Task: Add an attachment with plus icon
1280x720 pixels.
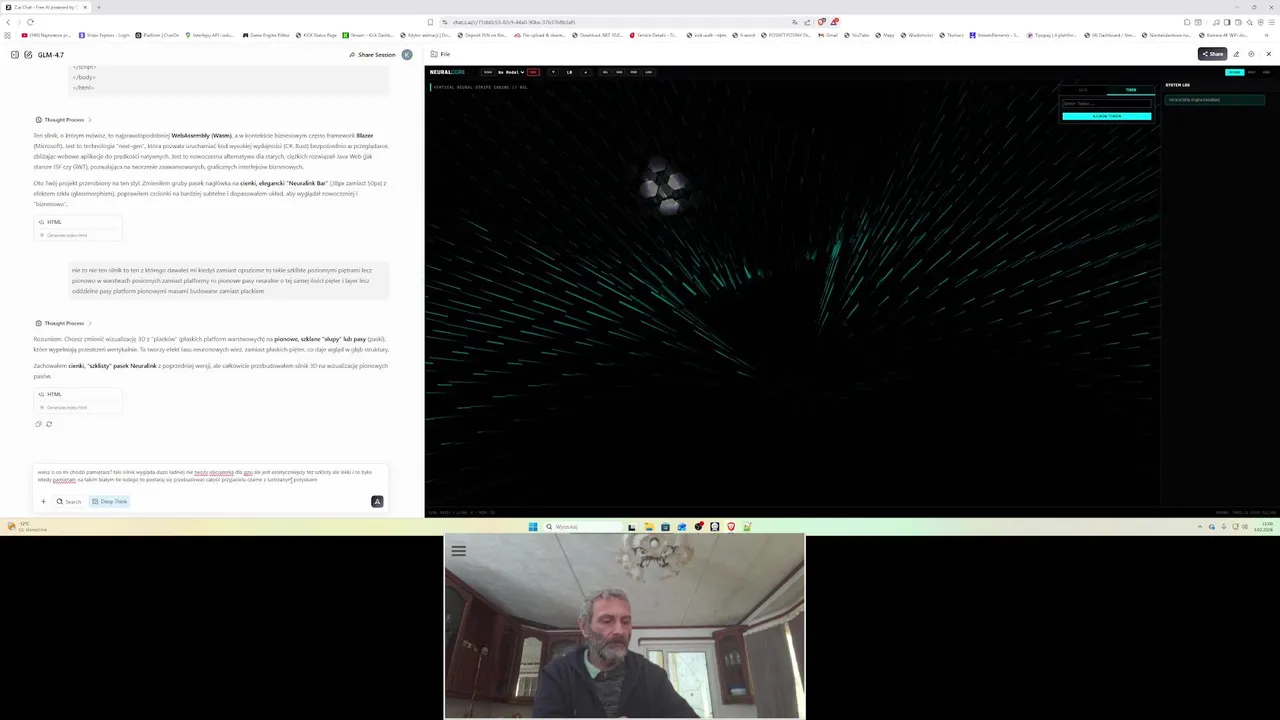Action: (x=43, y=501)
